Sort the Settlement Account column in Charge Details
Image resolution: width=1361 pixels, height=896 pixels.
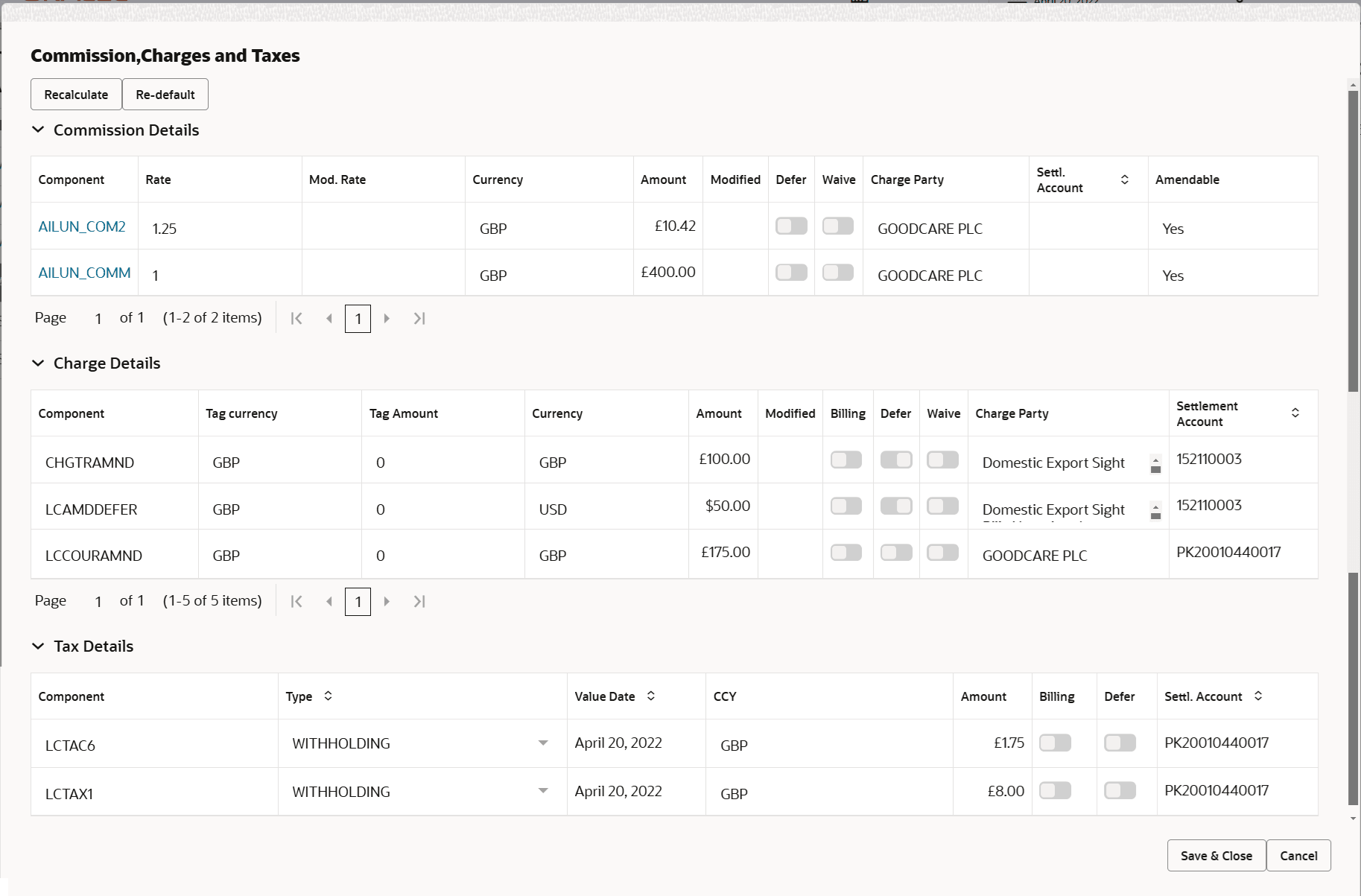1296,412
